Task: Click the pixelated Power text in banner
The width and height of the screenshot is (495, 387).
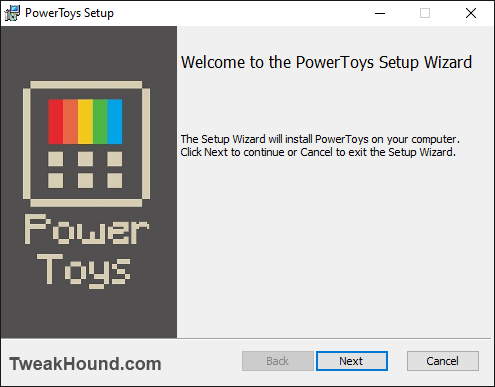Action: pos(87,229)
